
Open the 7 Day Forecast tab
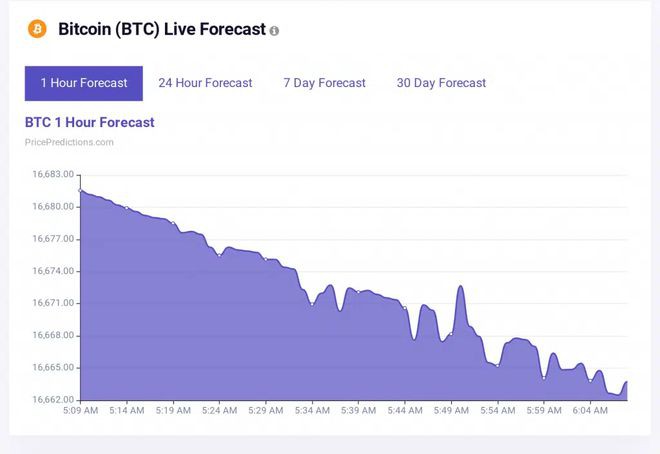pyautogui.click(x=324, y=83)
